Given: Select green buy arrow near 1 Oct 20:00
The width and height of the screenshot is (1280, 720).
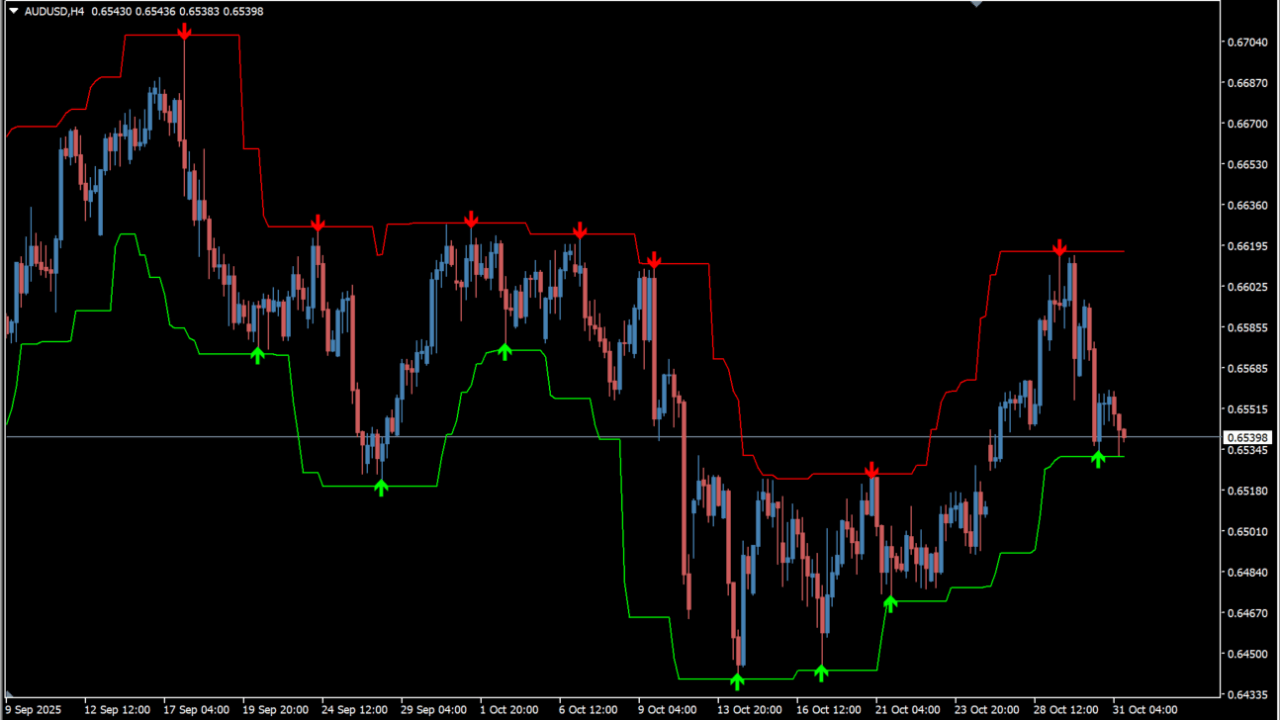Looking at the screenshot, I should point(505,351).
